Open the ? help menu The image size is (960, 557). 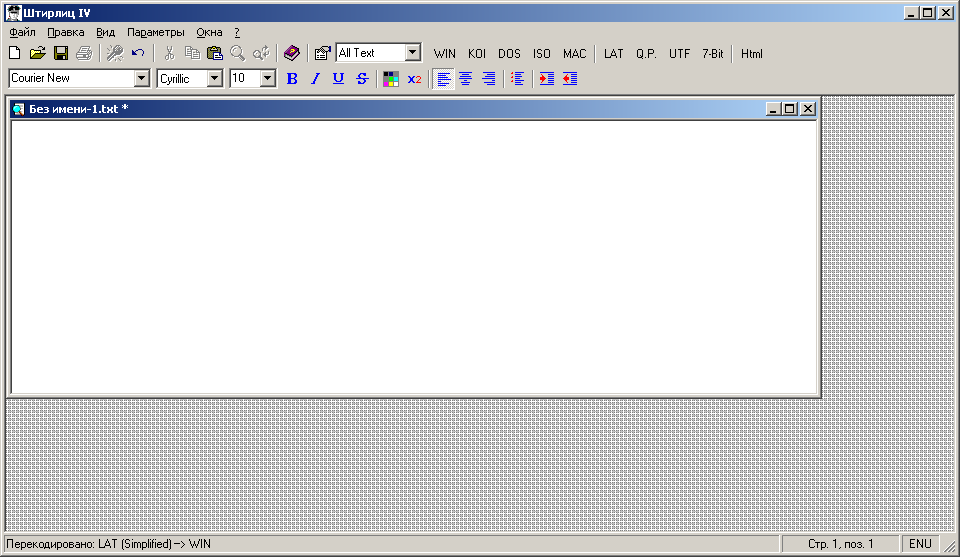click(x=237, y=32)
